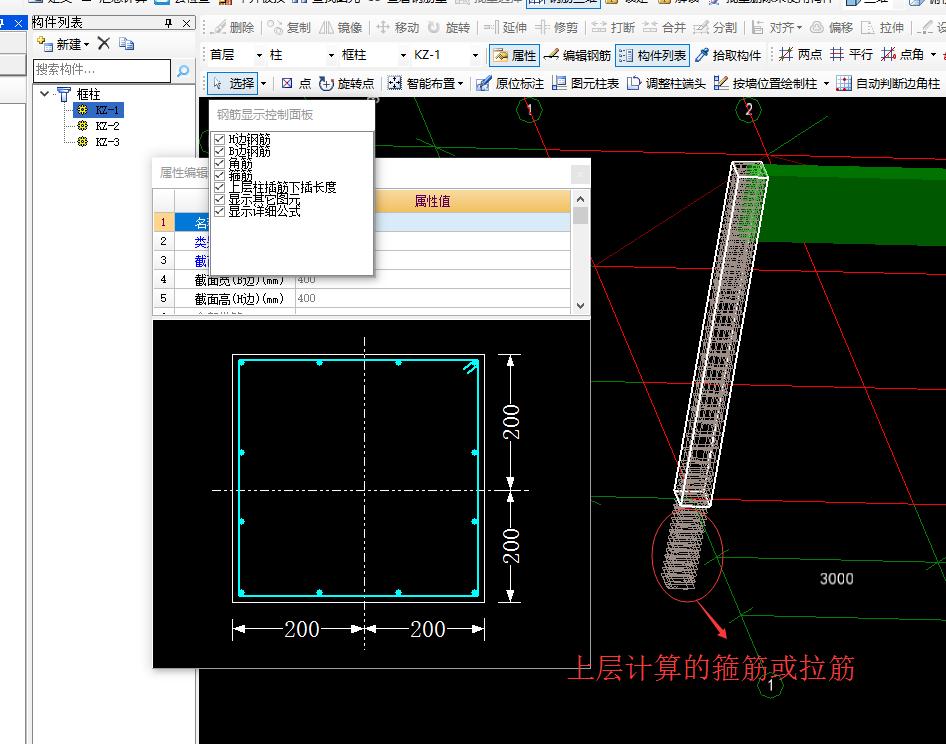Click the property table scrollbar up arrow

(580, 199)
